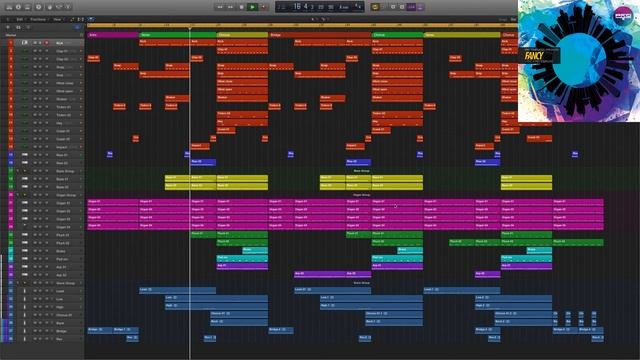Select the first yellow Chorus marker
Viewport: 640px width, 360px height.
click(242, 35)
